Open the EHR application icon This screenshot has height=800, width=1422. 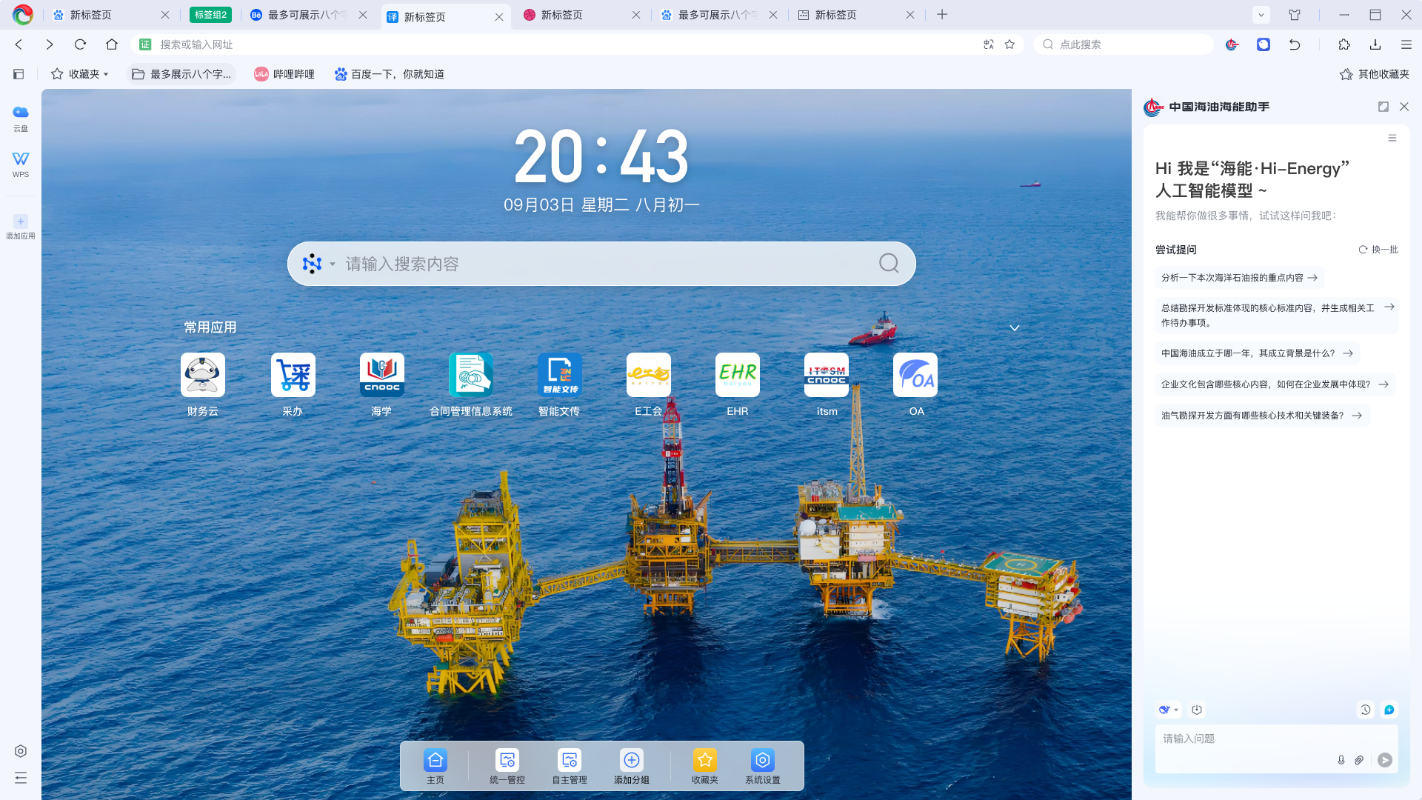click(x=737, y=375)
